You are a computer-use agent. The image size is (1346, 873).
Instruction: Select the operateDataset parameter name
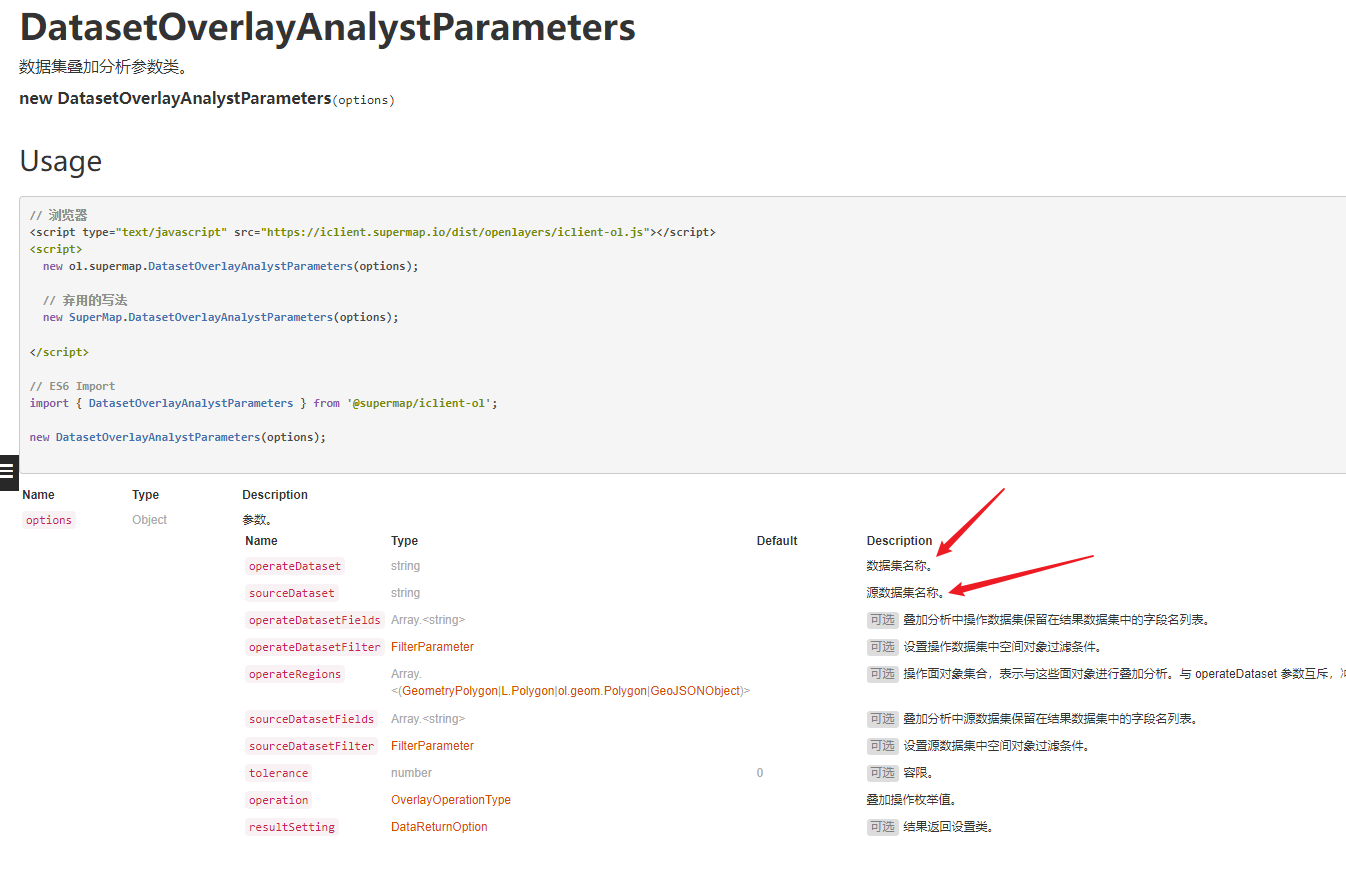295,566
